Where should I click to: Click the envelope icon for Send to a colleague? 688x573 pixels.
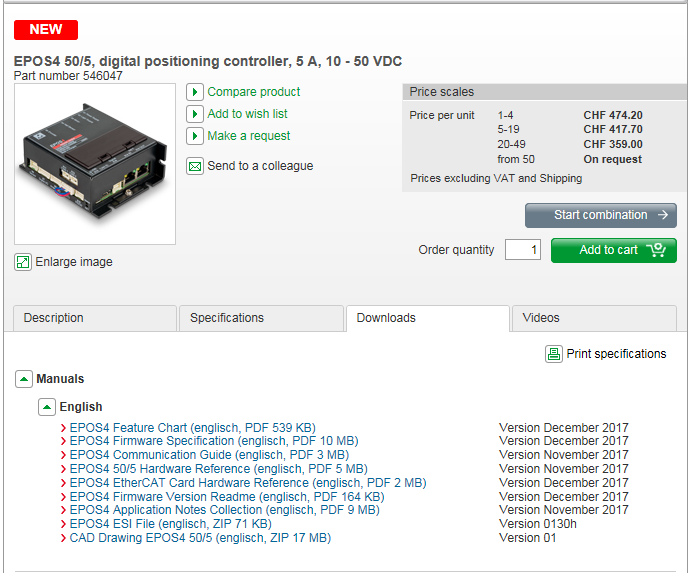click(195, 166)
